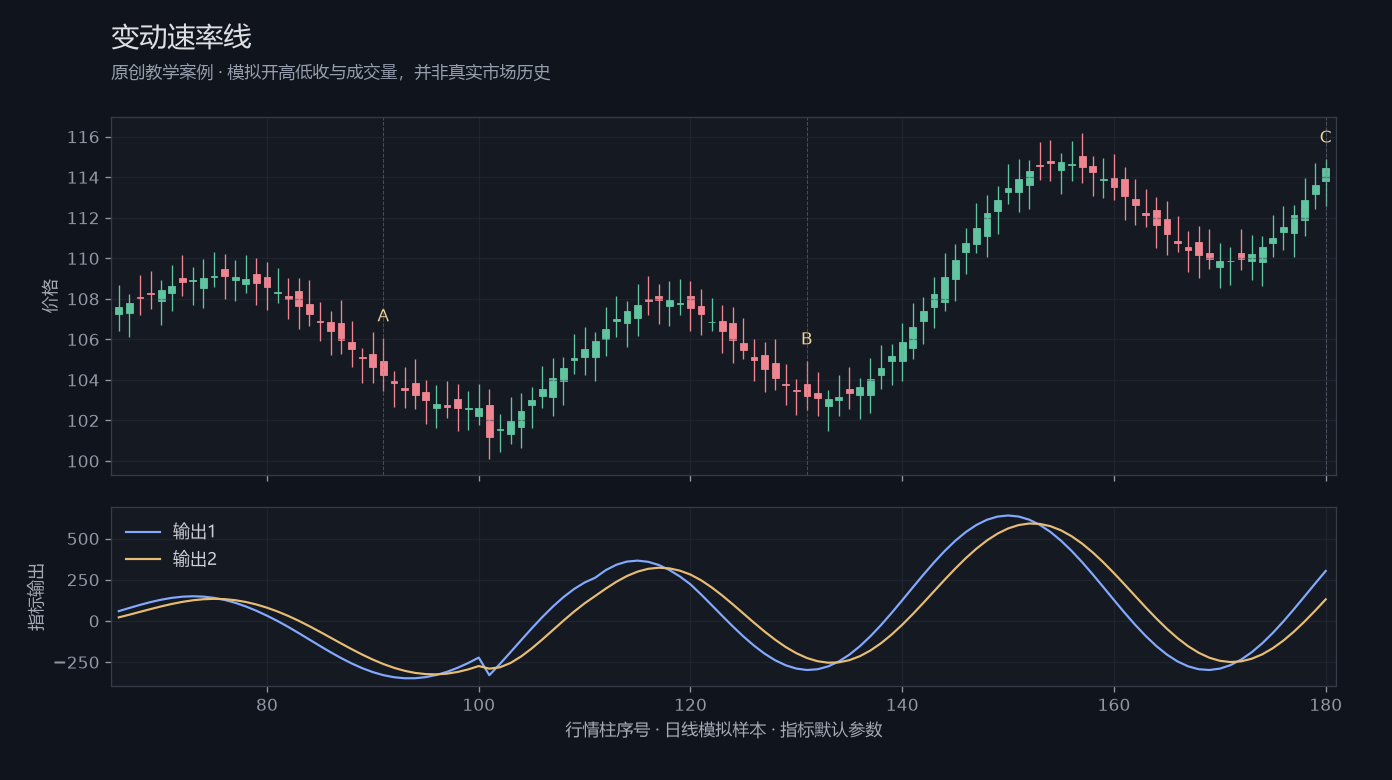The image size is (1392, 780).
Task: Click the subtitle starting 原创教学案例
Action: pos(331,73)
